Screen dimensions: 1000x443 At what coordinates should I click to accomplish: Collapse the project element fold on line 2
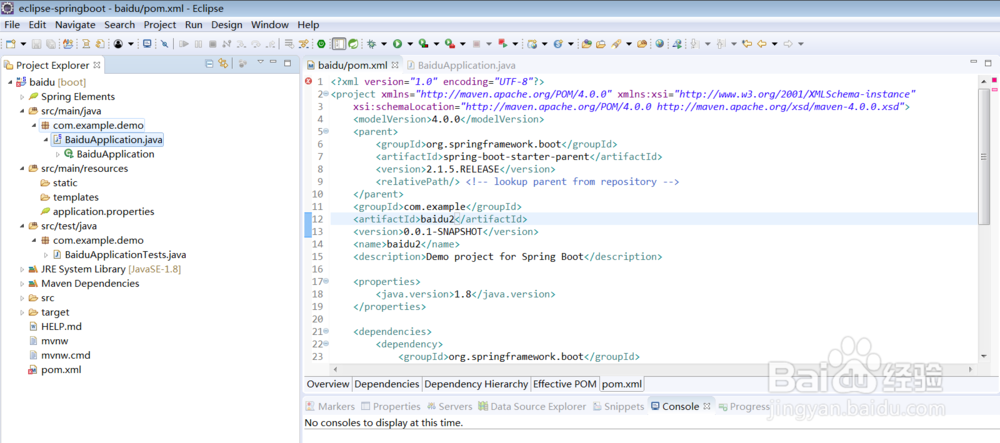pos(327,94)
